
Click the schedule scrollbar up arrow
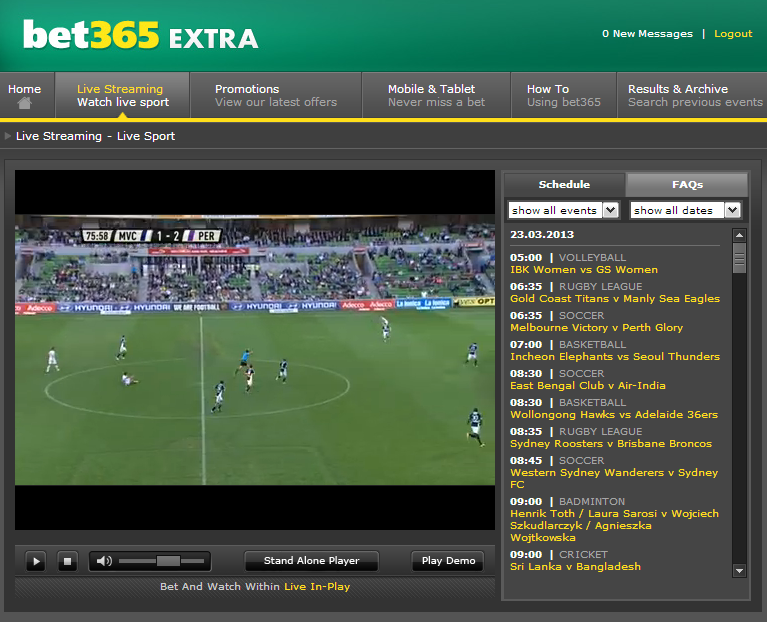[x=739, y=235]
